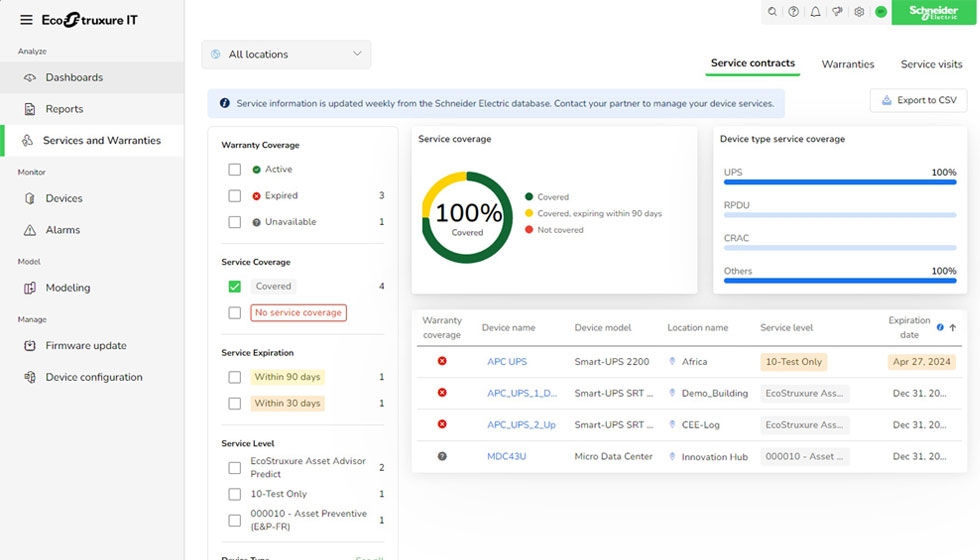Tick the No service coverage checkbox
The height and width of the screenshot is (560, 980).
(234, 313)
